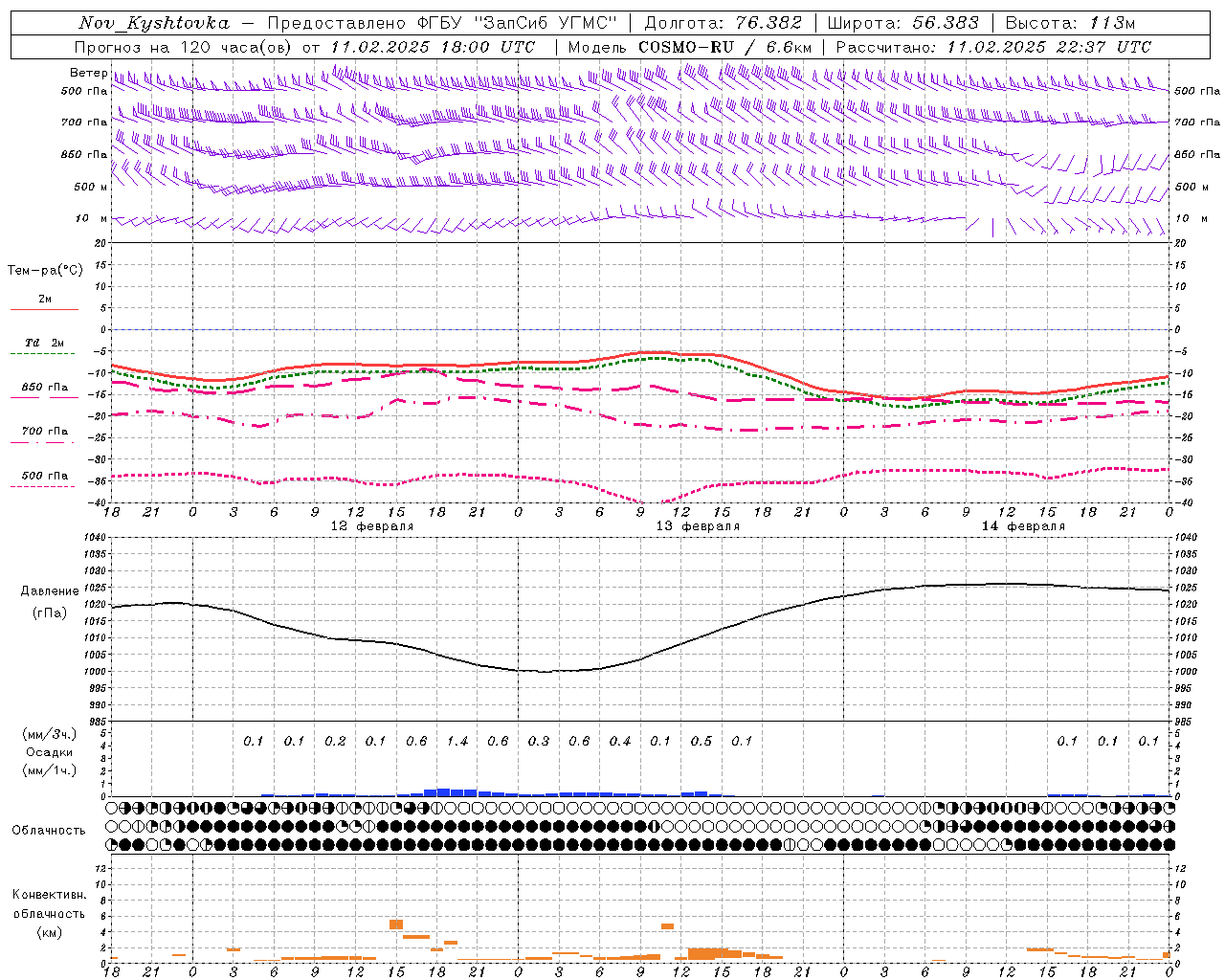
Task: Click the '0.2' three-hour precipitation value
Action: click(x=335, y=741)
